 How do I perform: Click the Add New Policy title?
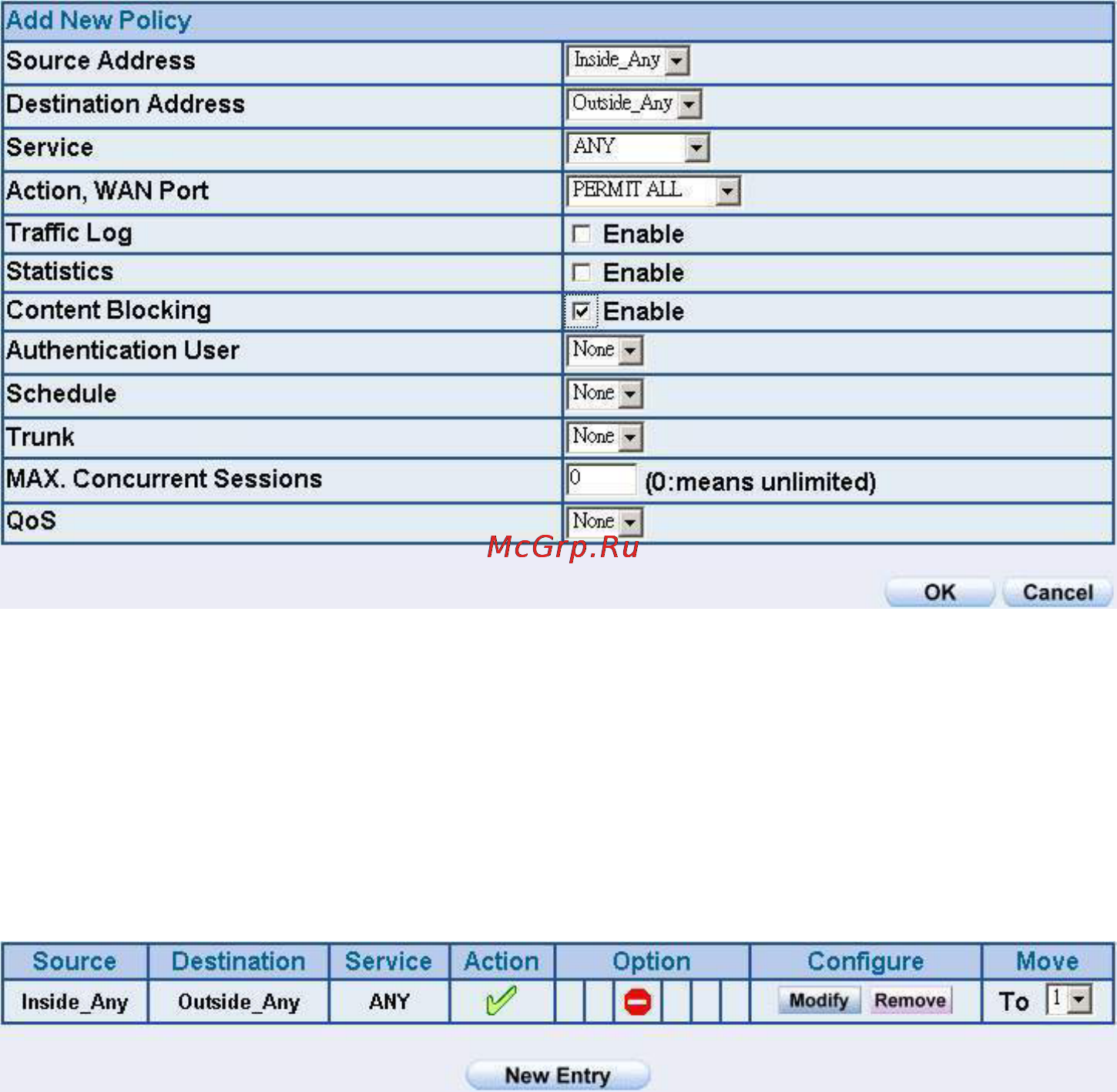pos(99,20)
